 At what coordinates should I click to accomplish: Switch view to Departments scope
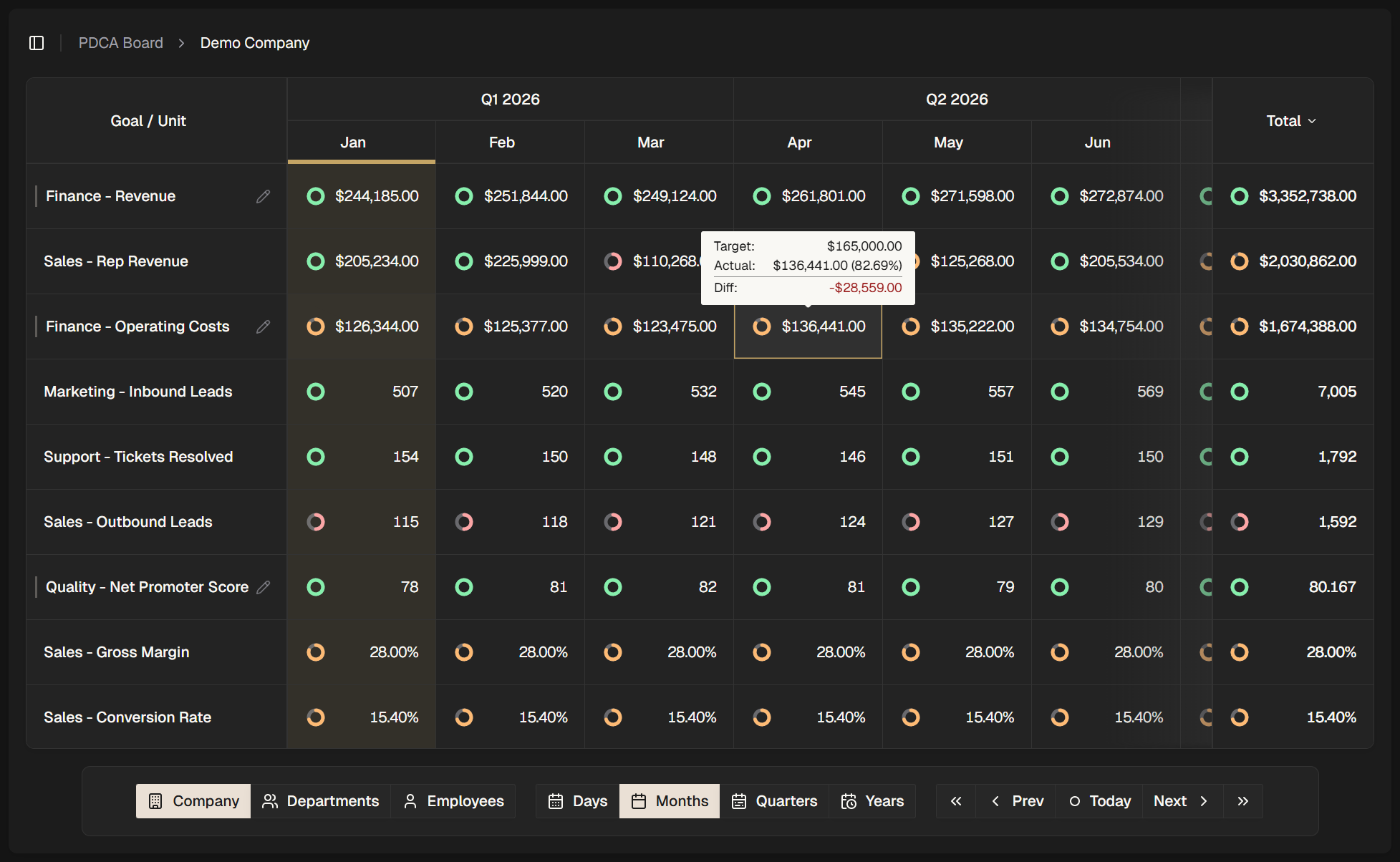coord(321,801)
